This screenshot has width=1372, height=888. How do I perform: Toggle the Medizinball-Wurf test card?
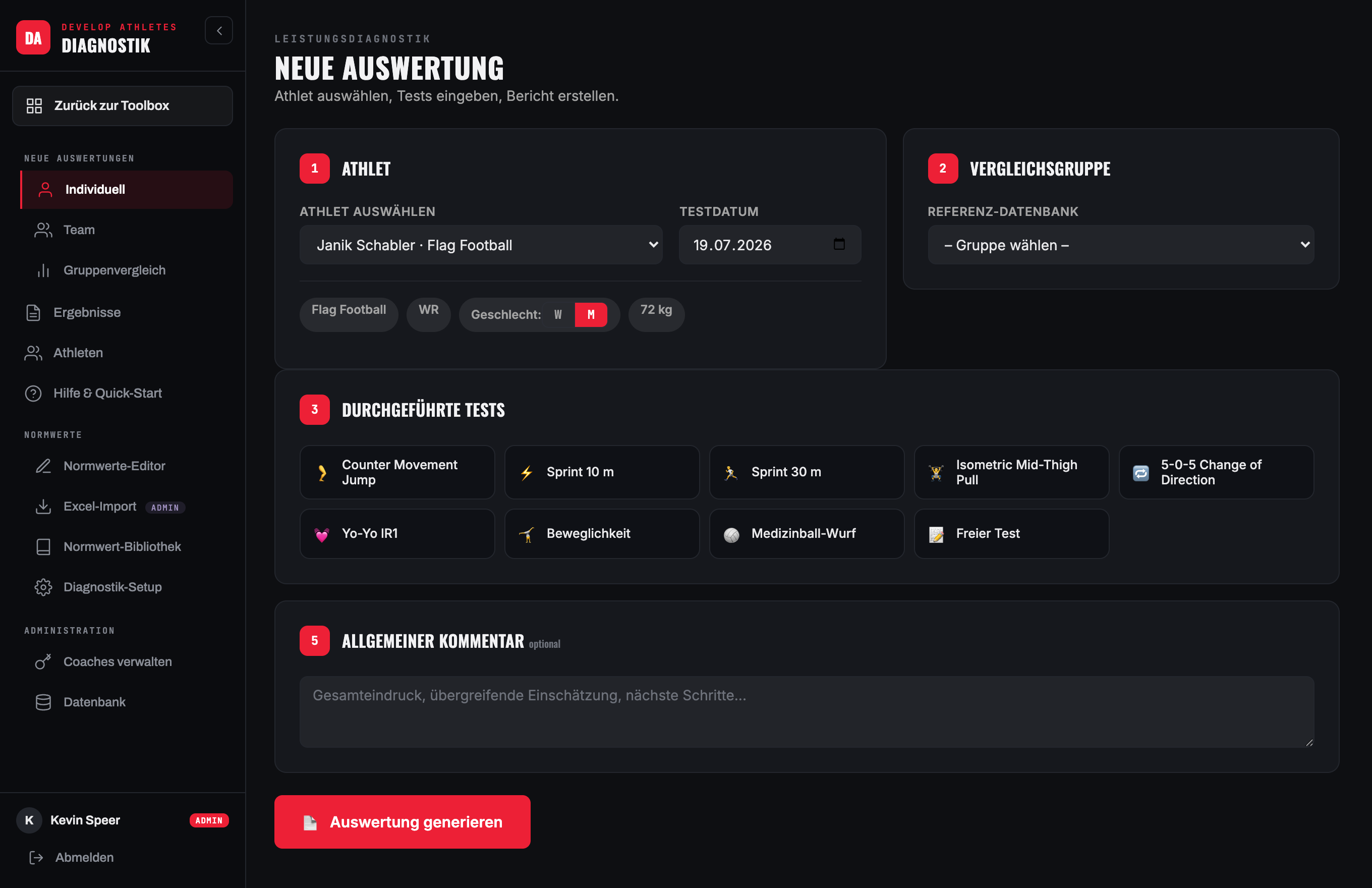pos(807,533)
